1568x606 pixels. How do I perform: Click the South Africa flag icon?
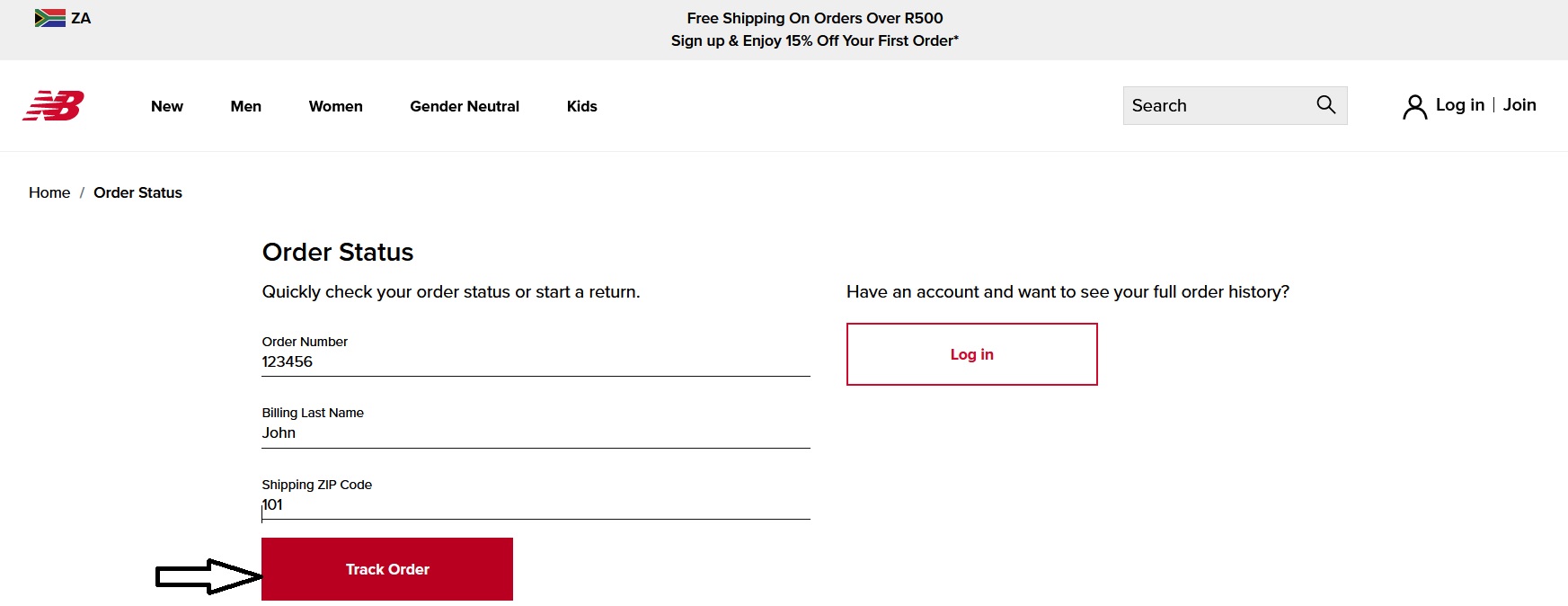click(x=49, y=18)
